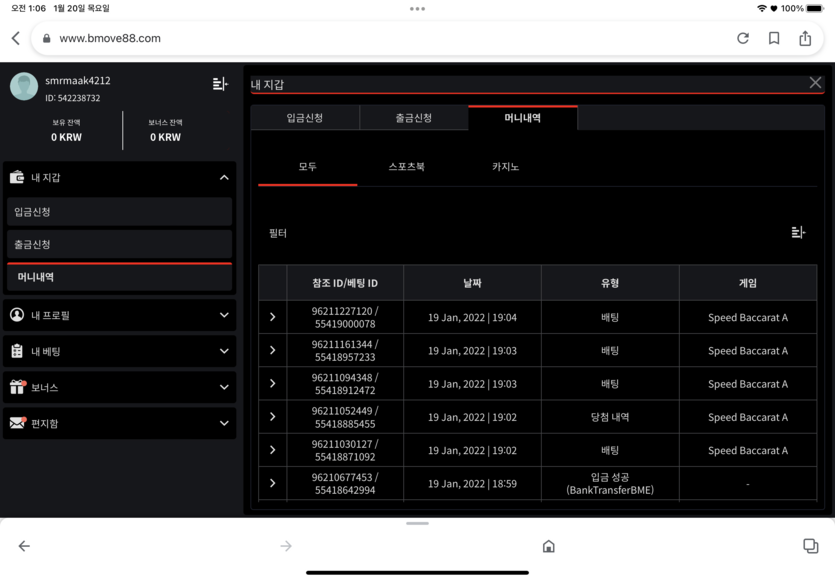
Task: Expand the 보너스 section
Action: pos(119,387)
